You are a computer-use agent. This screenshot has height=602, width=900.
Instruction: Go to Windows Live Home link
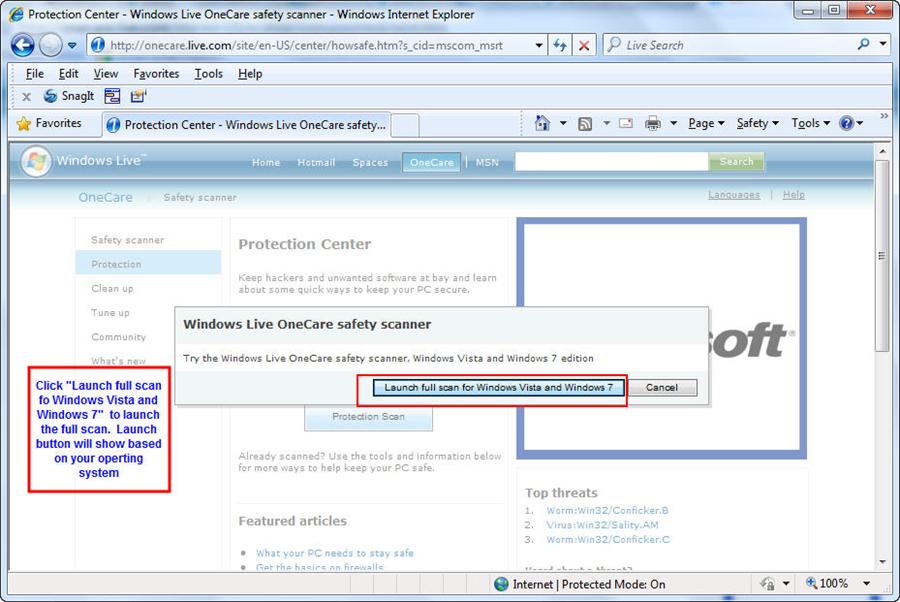click(x=266, y=162)
